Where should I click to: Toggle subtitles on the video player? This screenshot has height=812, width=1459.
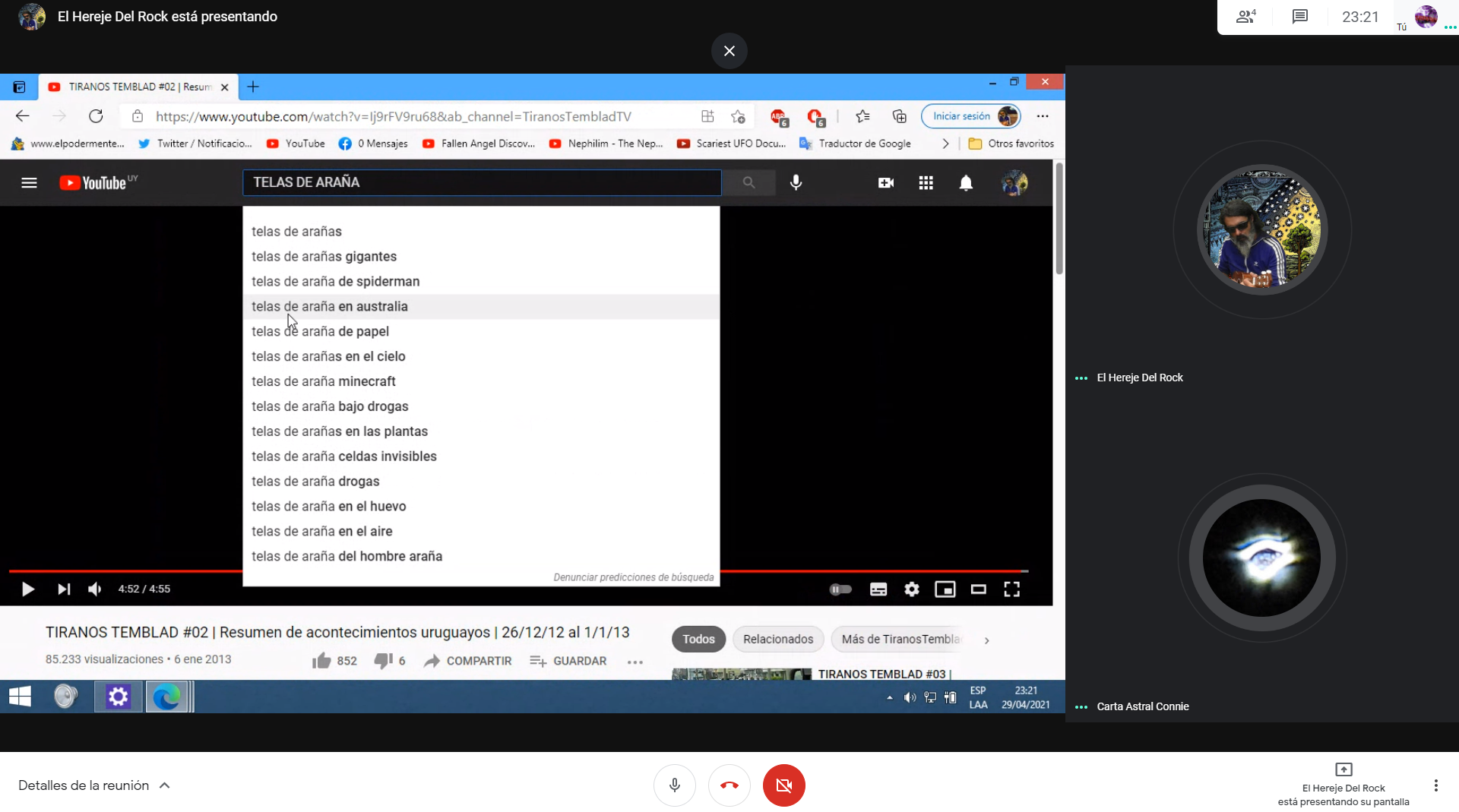coord(878,589)
